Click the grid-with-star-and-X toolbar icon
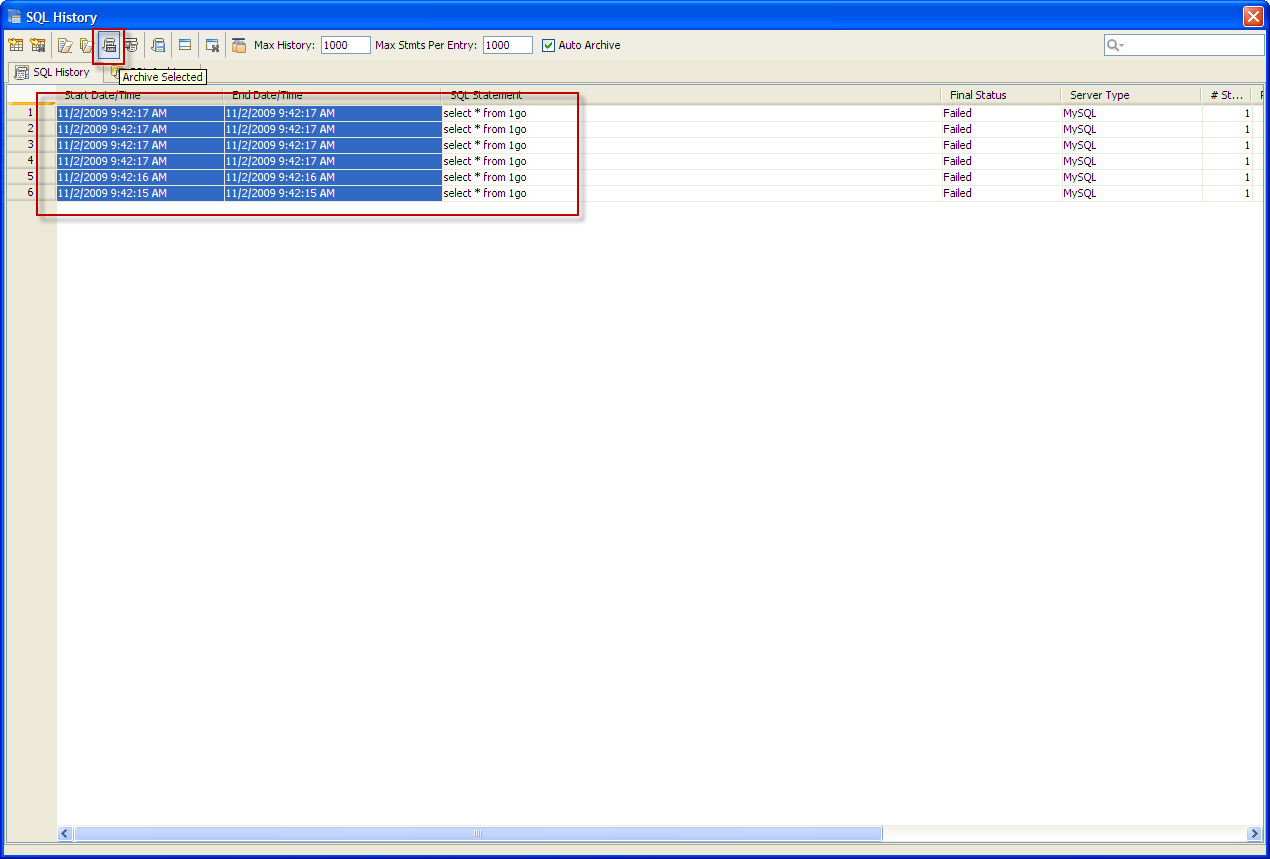Viewport: 1270px width, 859px height. pos(38,45)
